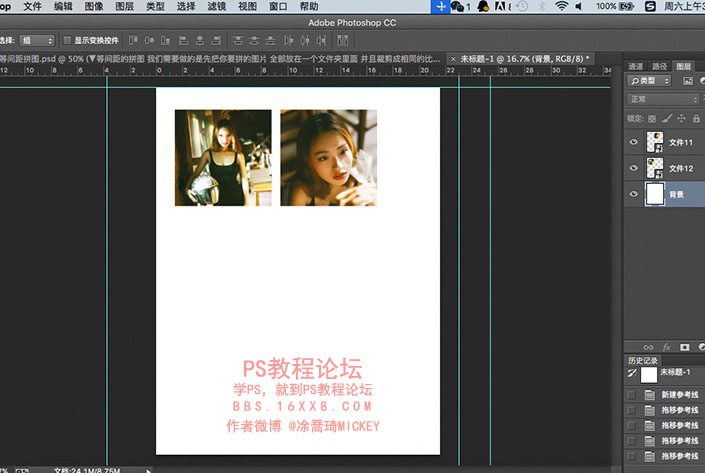Open the 类型 layer filter dropdown

point(649,81)
